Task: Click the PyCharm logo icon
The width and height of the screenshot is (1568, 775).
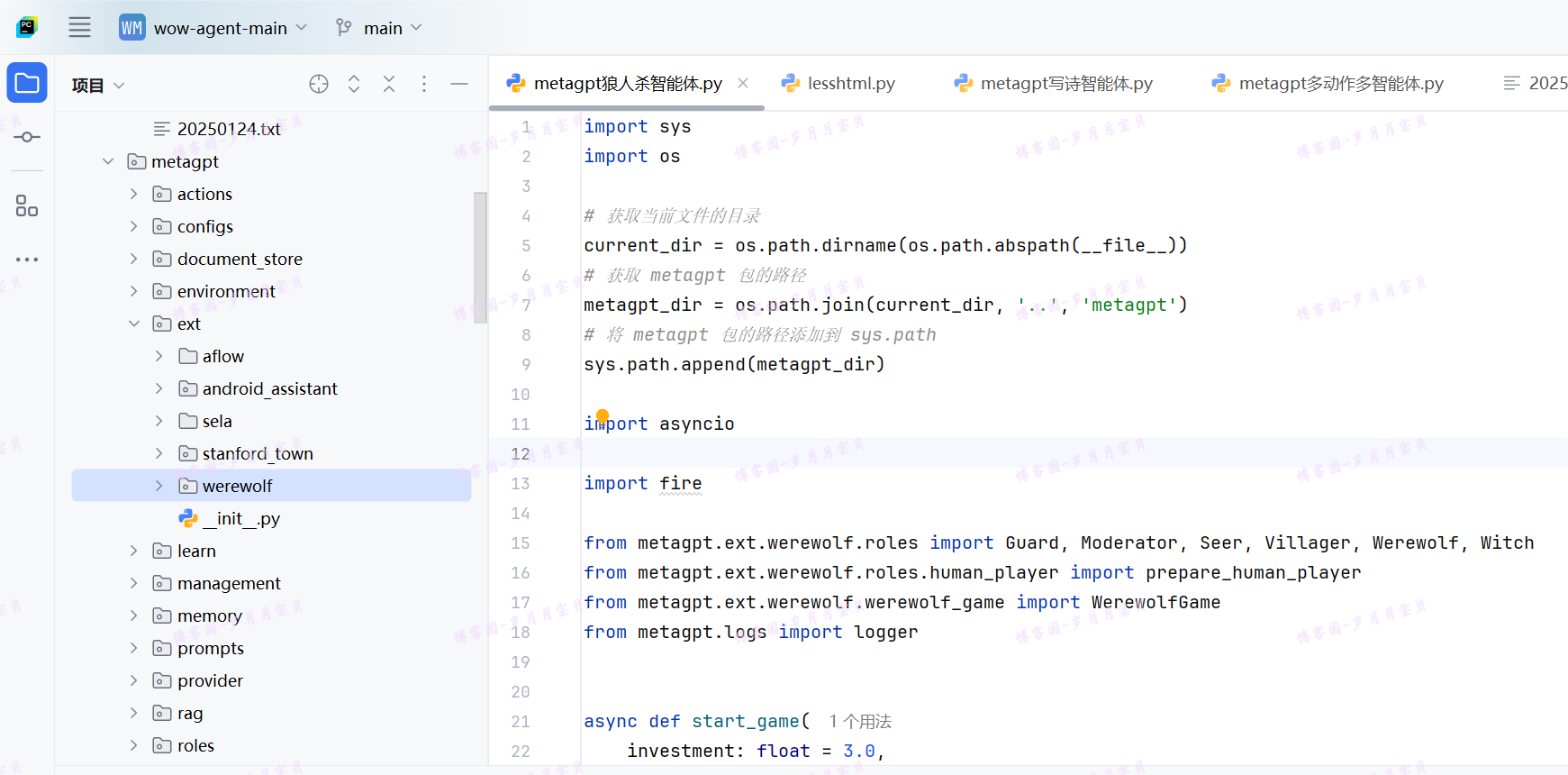Action: pos(27,27)
